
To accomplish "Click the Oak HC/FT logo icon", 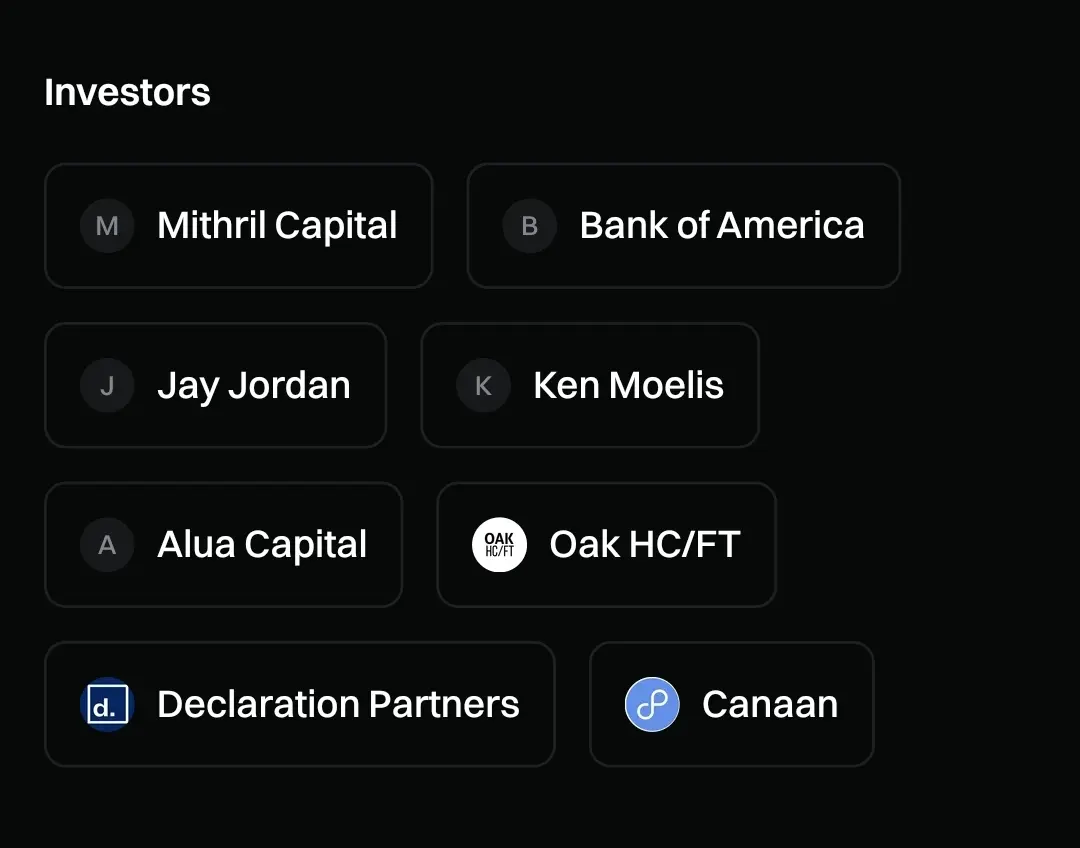I will click(499, 545).
